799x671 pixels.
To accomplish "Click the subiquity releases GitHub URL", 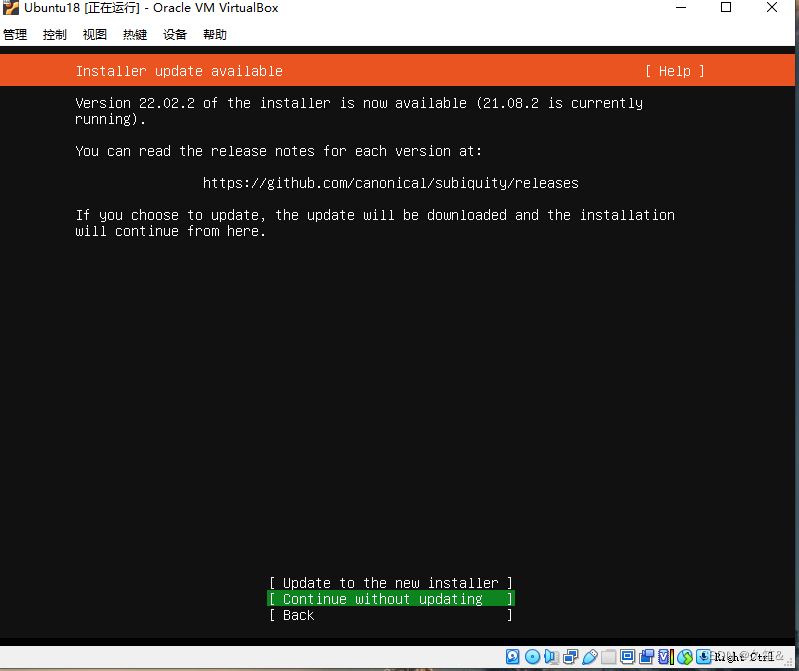I will coord(391,183).
